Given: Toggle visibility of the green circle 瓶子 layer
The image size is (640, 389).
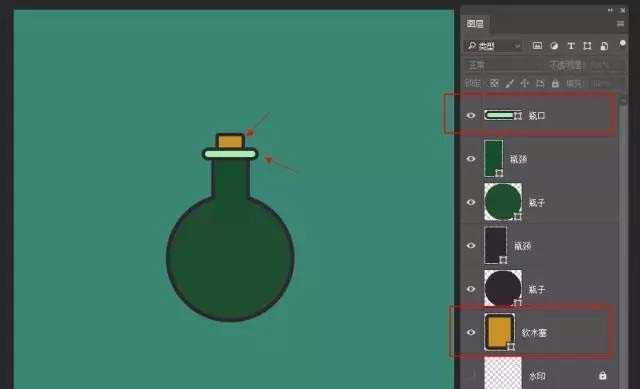Looking at the screenshot, I should point(471,202).
